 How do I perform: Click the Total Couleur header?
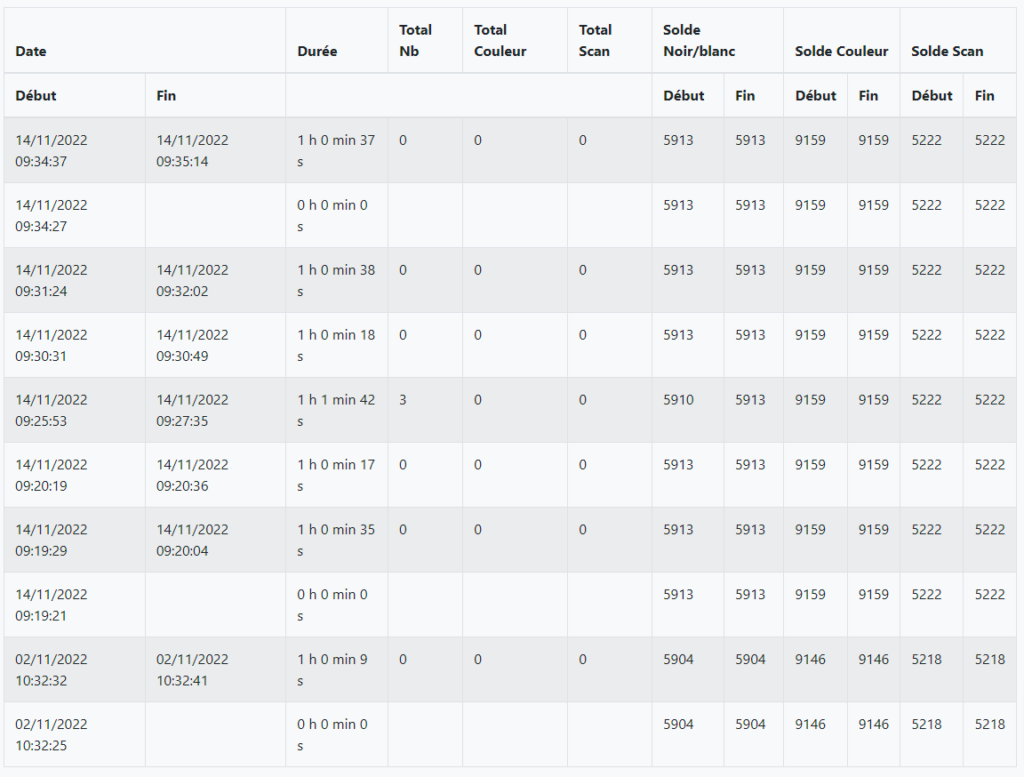click(x=500, y=40)
